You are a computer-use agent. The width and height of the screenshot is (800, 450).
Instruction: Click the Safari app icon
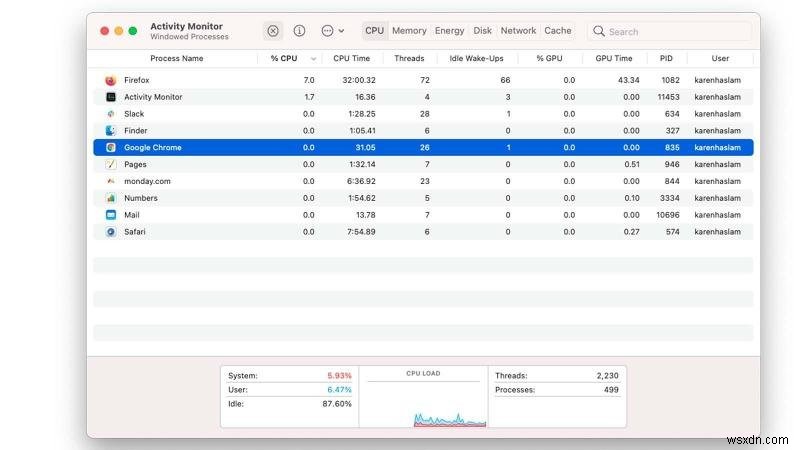(x=111, y=232)
